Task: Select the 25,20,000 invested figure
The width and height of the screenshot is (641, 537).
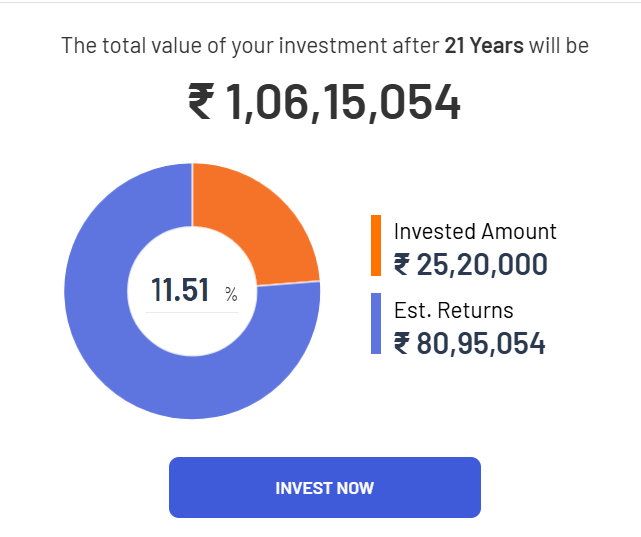Action: (482, 265)
